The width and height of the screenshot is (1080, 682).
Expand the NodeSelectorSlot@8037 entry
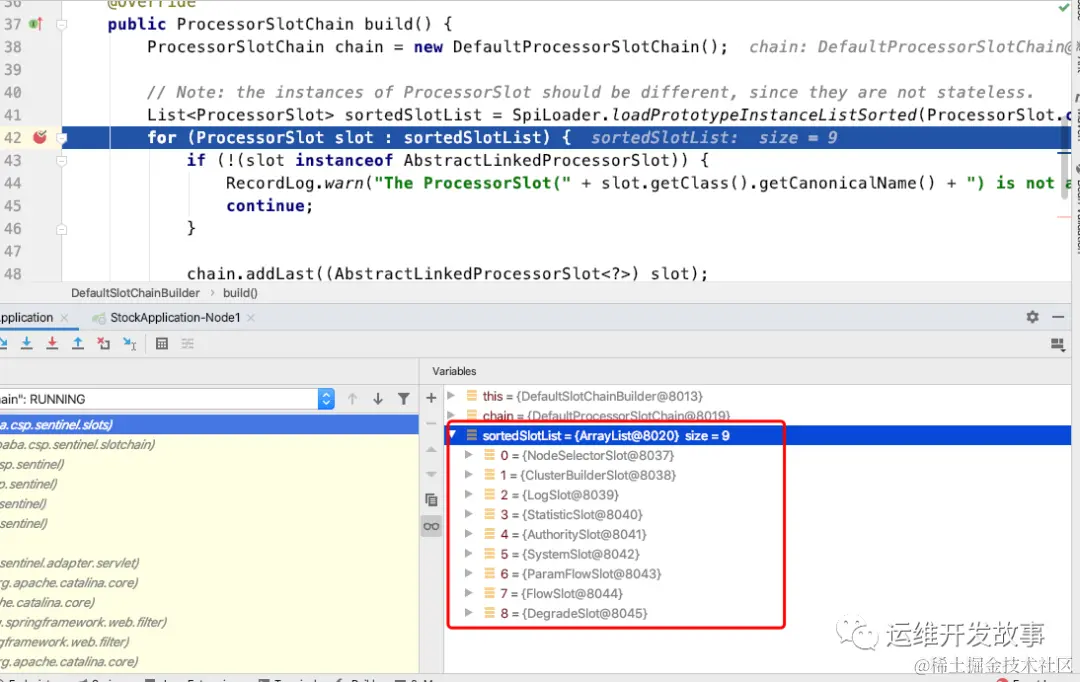coord(468,455)
